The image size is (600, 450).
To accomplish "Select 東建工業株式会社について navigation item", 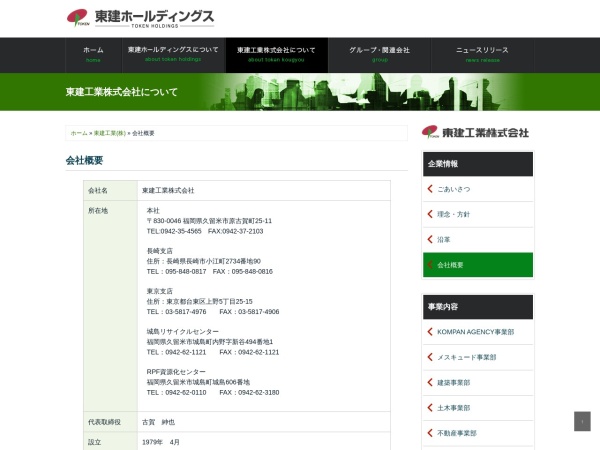I will [x=276, y=55].
